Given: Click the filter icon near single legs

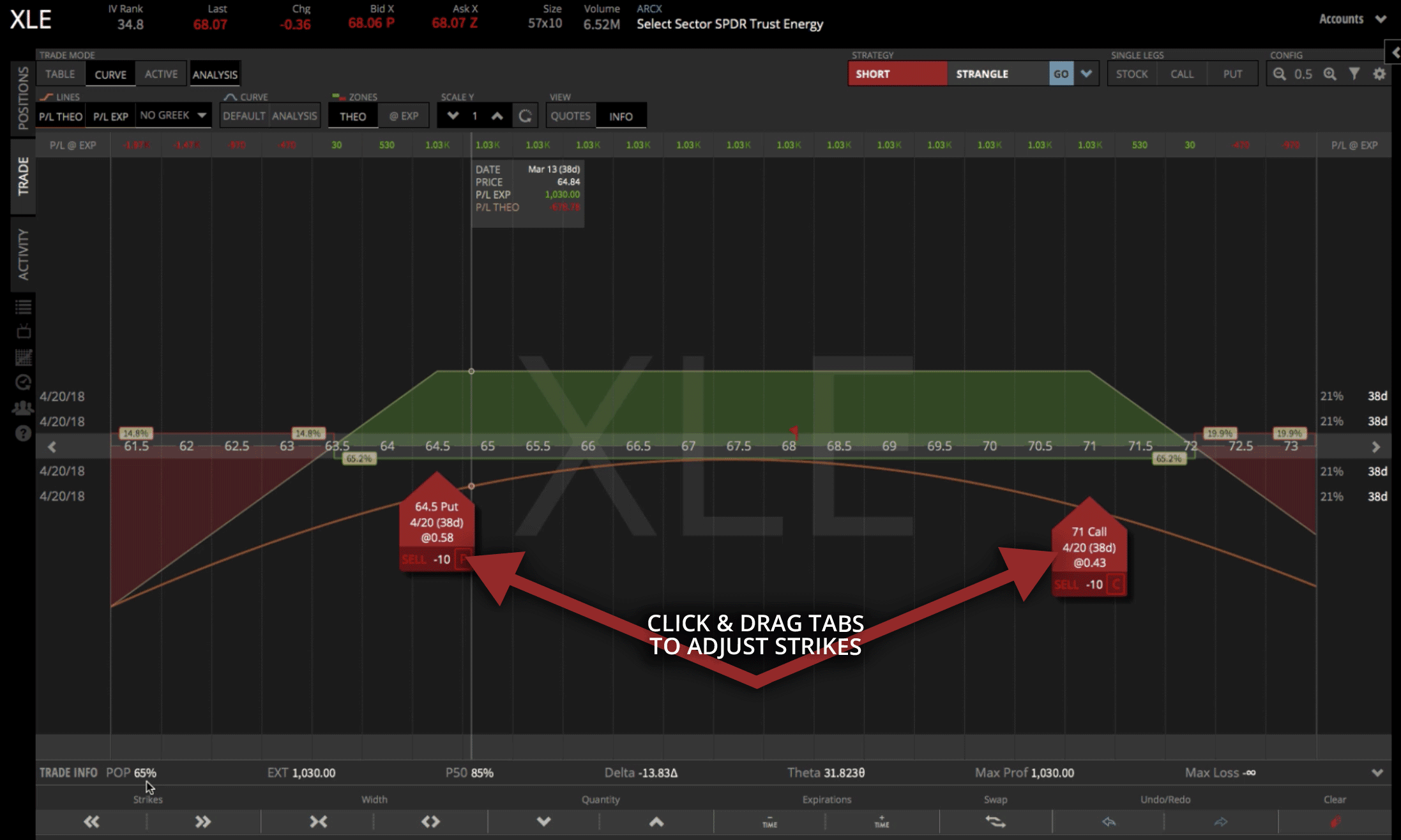Looking at the screenshot, I should tap(1356, 74).
